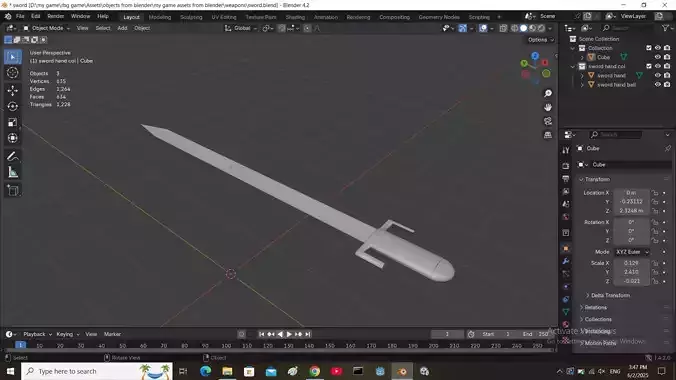Click the current frame number field
Screen dimensions: 676x380
click(x=447, y=334)
